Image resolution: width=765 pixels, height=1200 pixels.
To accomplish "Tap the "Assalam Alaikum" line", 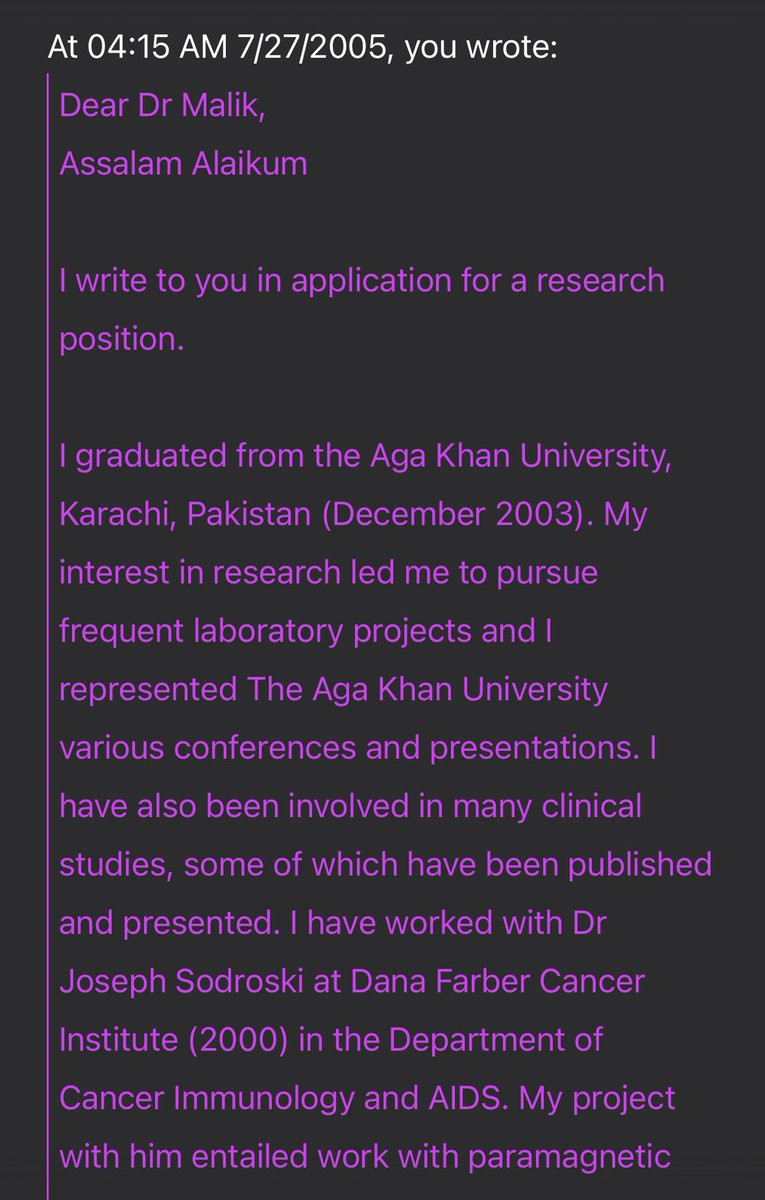I will [x=183, y=162].
